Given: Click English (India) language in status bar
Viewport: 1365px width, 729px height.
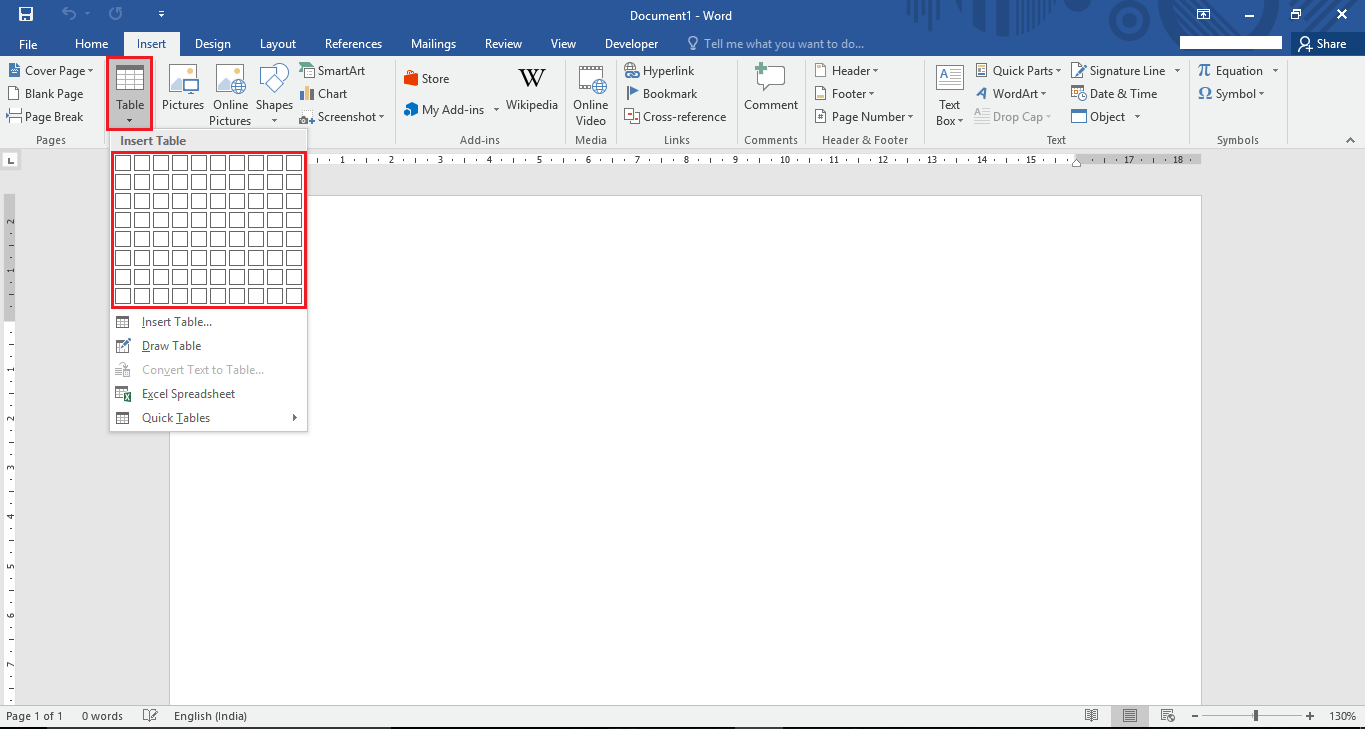Looking at the screenshot, I should (210, 716).
